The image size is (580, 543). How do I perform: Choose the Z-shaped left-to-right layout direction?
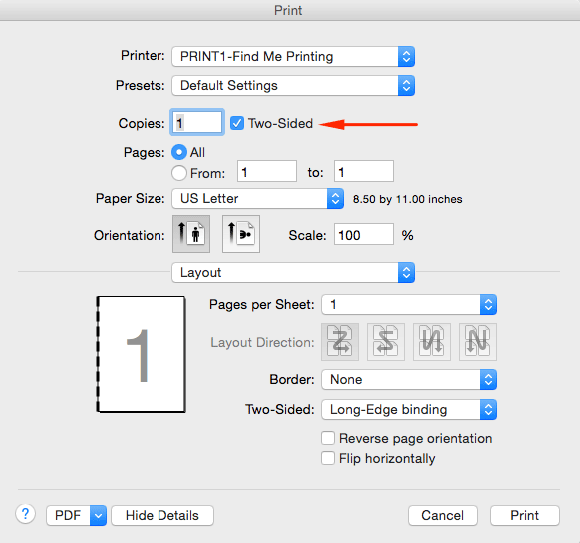pos(340,342)
